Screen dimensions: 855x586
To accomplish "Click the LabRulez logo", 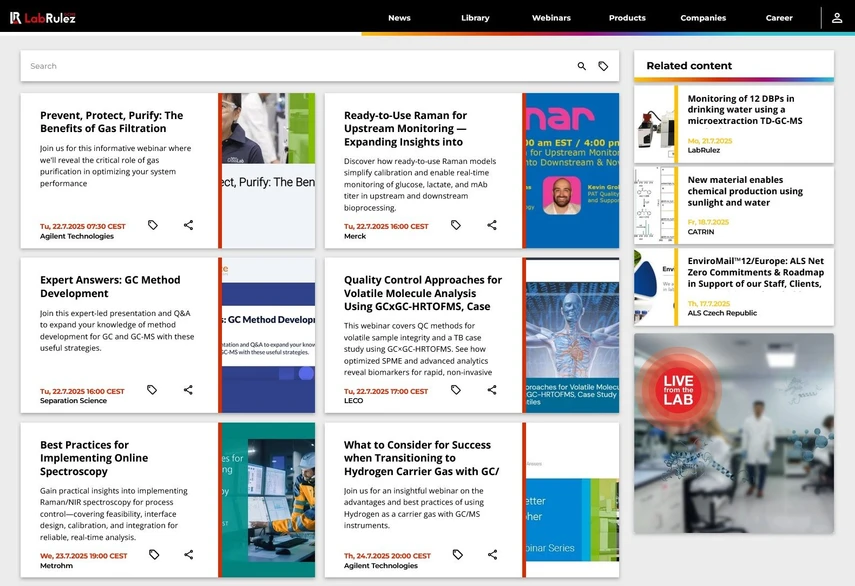I will point(43,17).
